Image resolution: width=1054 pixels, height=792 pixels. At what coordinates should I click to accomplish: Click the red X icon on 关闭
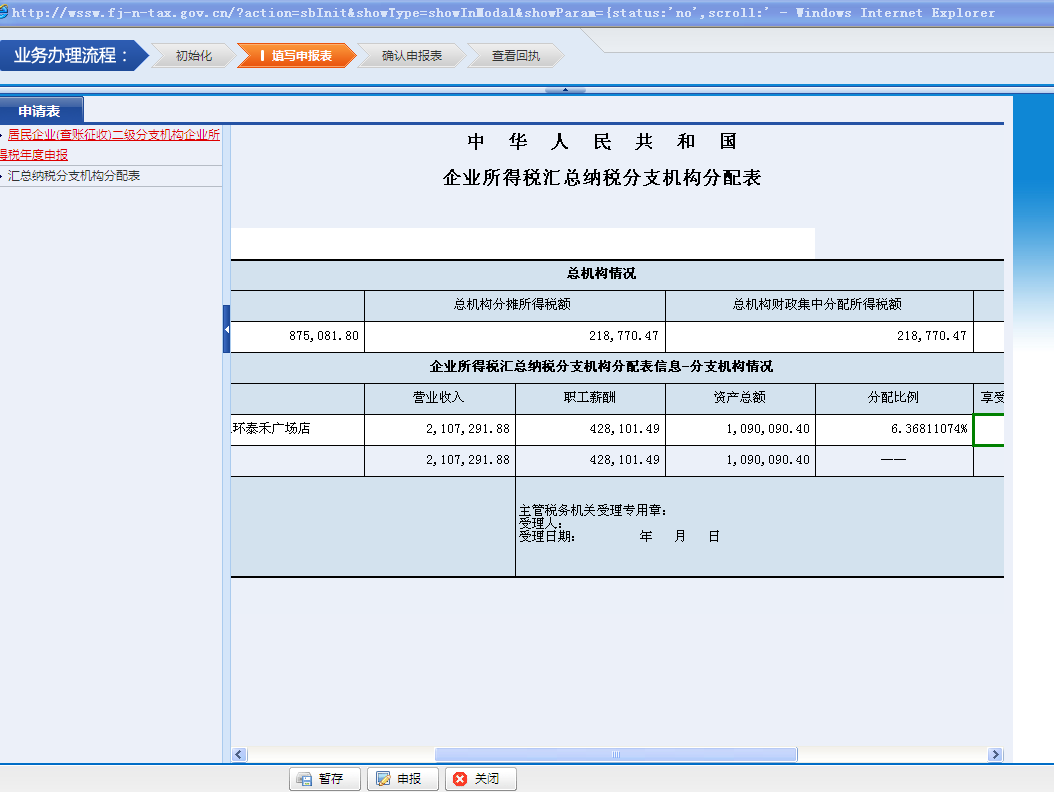(x=460, y=779)
